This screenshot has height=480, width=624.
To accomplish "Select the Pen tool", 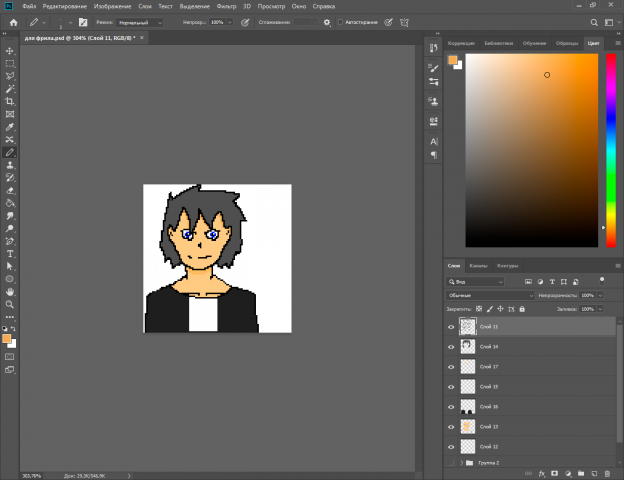I will pos(10,241).
